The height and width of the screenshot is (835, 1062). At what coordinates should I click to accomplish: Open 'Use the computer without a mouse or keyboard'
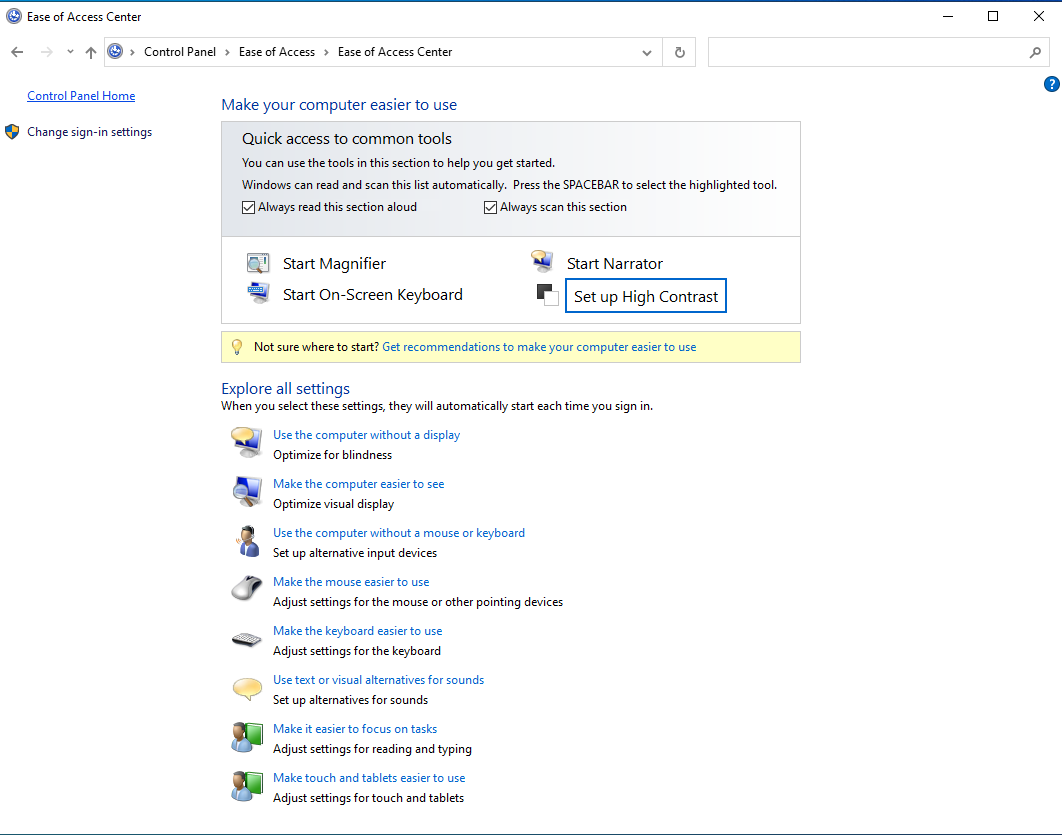(399, 533)
